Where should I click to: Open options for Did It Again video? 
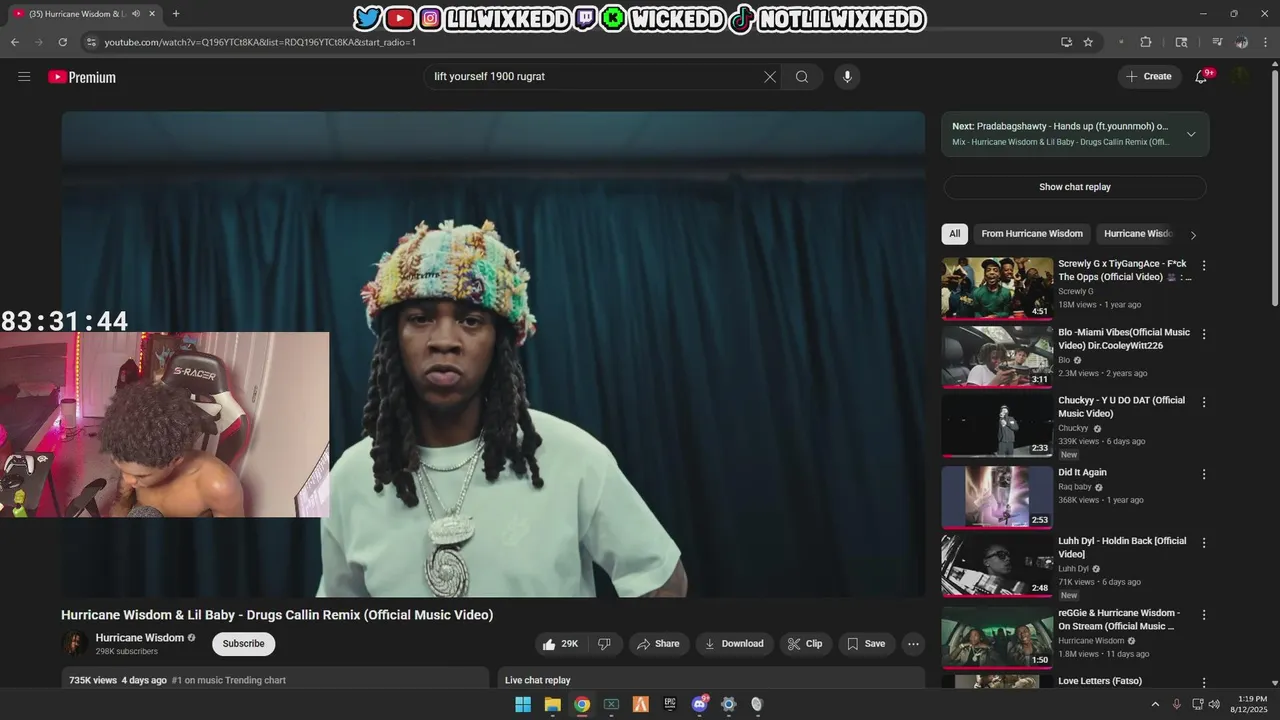click(x=1204, y=474)
